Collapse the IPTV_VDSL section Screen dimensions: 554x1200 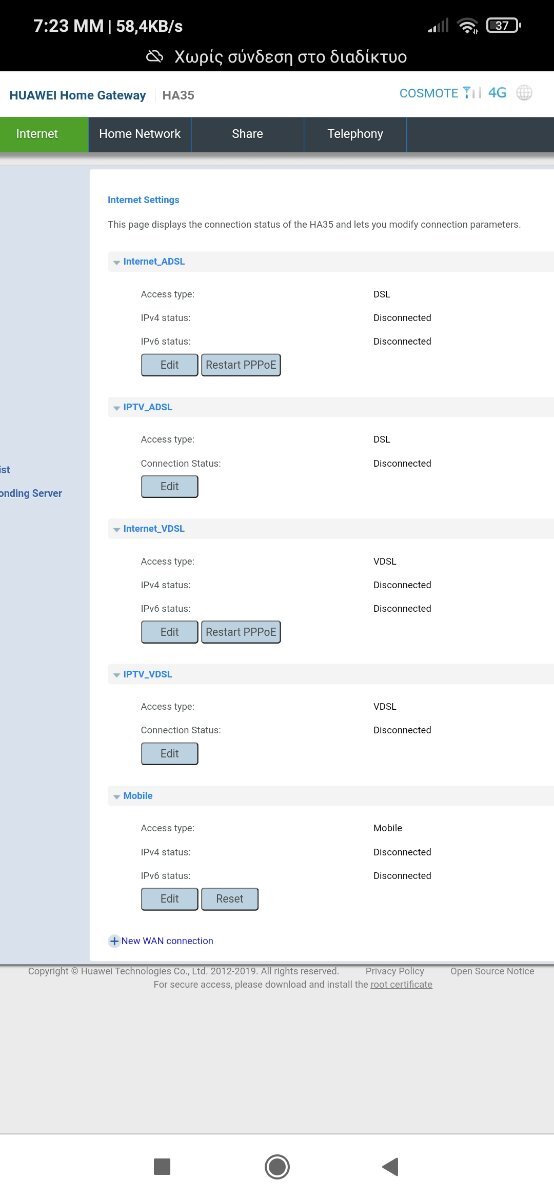pos(117,675)
